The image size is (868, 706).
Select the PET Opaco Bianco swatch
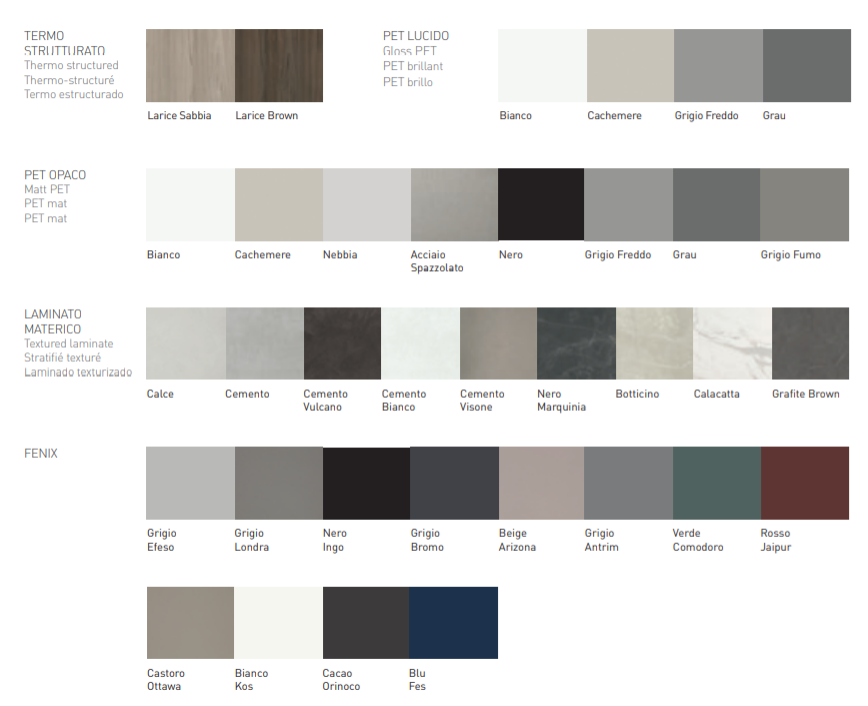190,204
